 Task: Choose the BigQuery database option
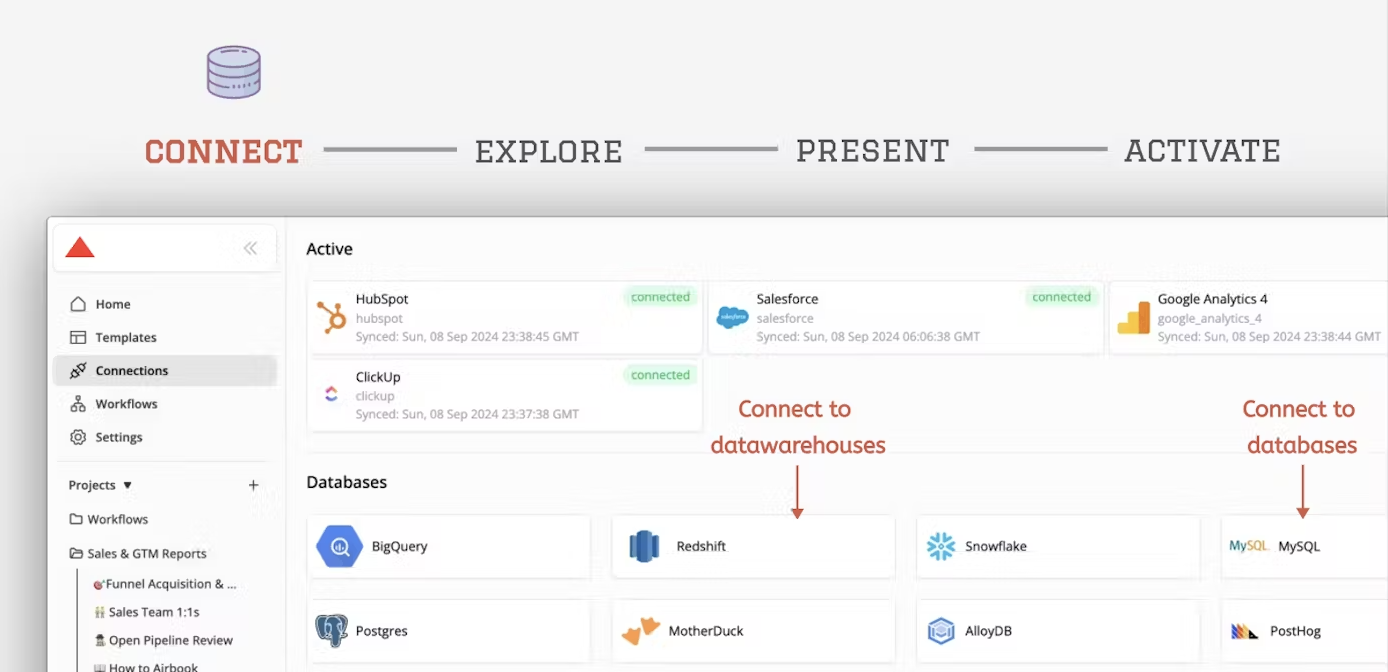[x=449, y=546]
